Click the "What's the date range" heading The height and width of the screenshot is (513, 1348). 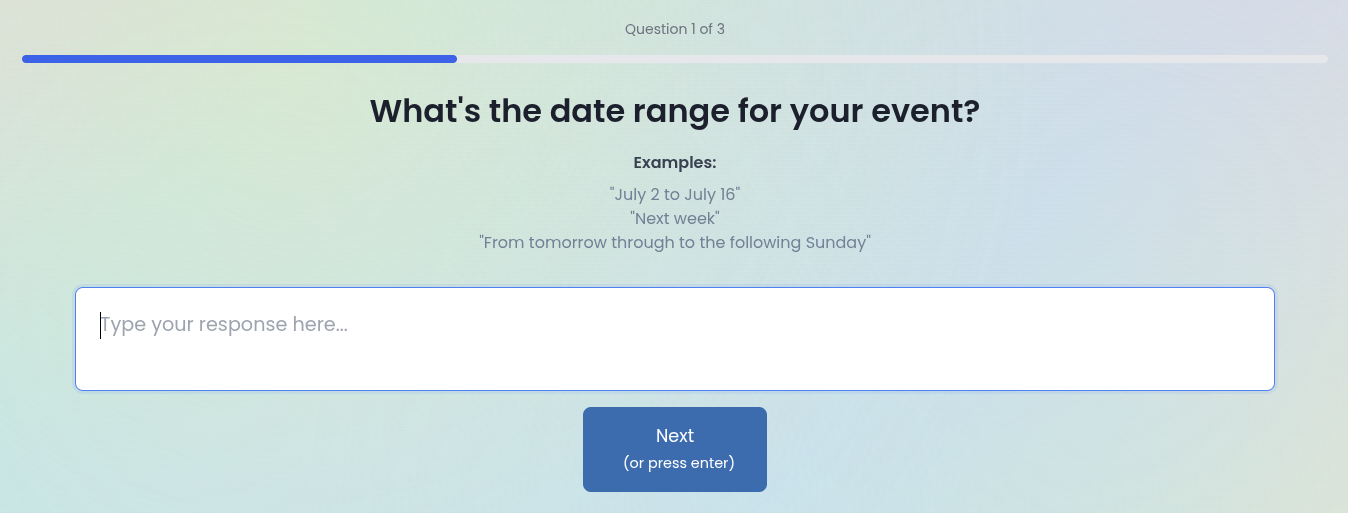tap(674, 110)
